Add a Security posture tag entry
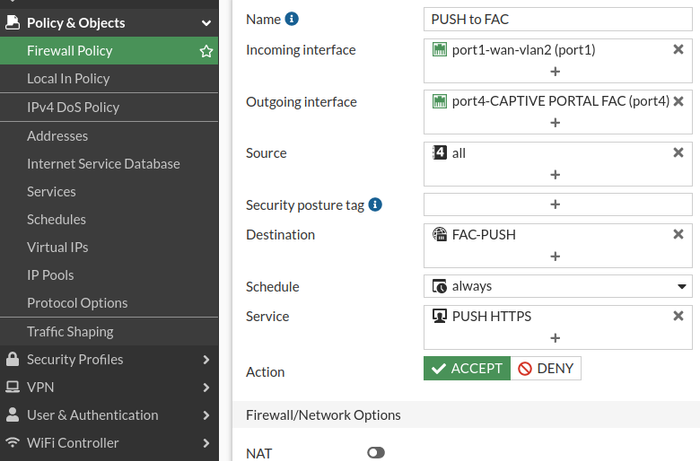700x461 pixels. tap(556, 204)
